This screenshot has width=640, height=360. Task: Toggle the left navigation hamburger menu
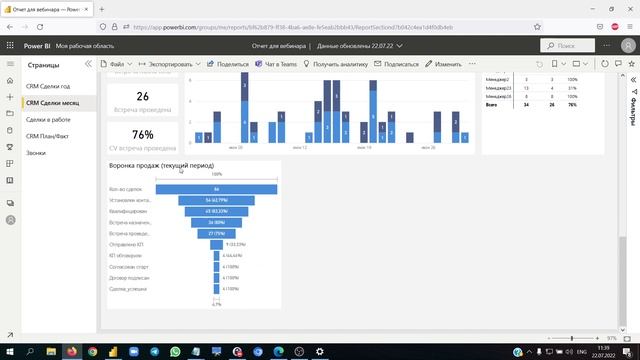pyautogui.click(x=10, y=64)
